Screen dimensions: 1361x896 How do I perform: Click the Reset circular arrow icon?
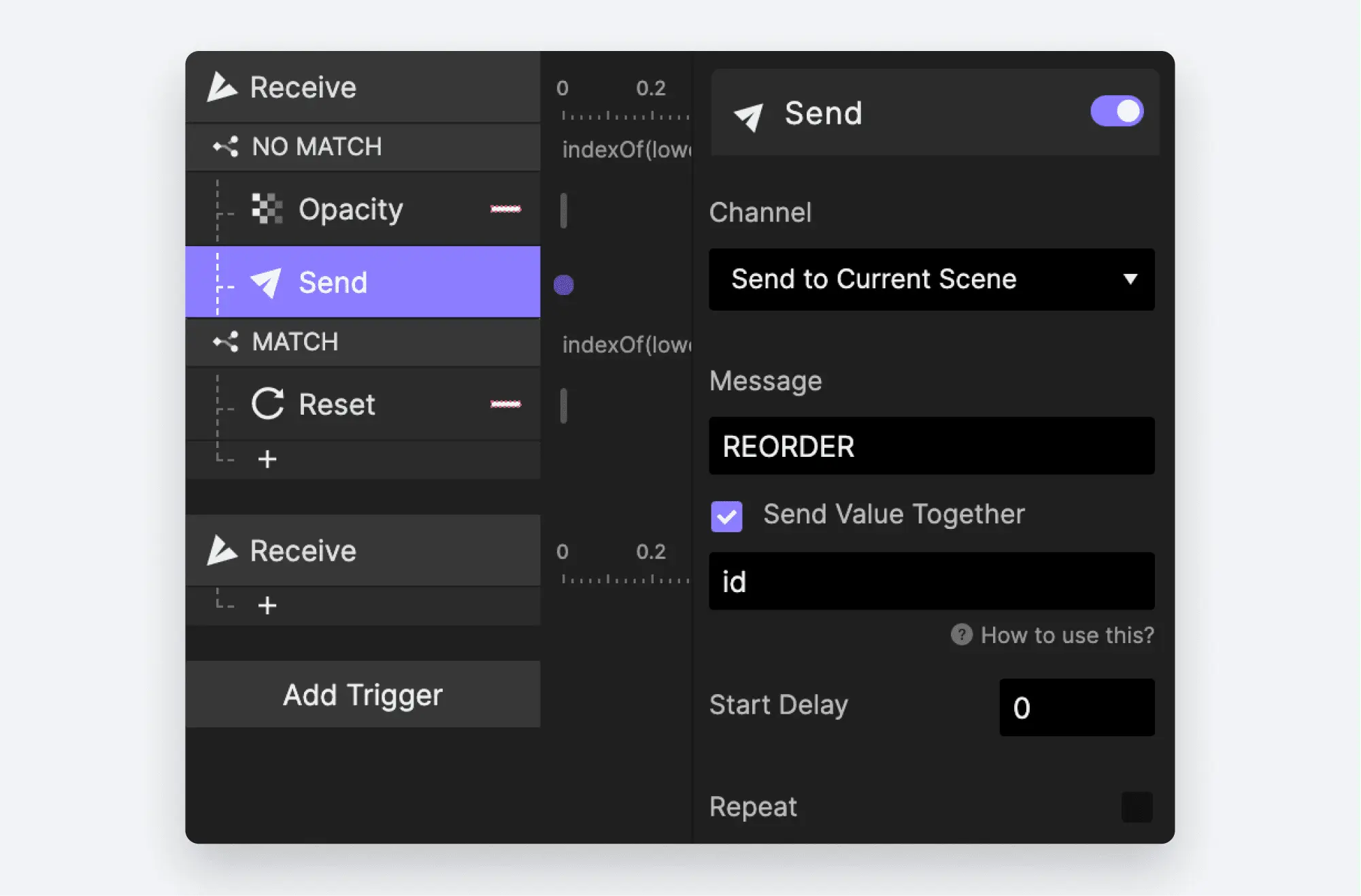click(267, 404)
